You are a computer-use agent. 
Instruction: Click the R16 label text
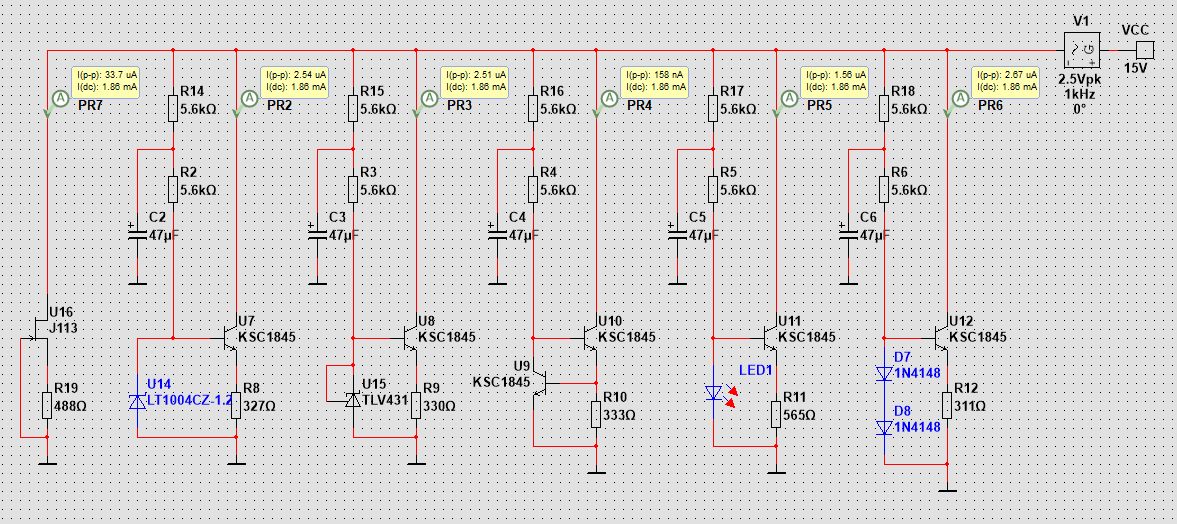(552, 92)
